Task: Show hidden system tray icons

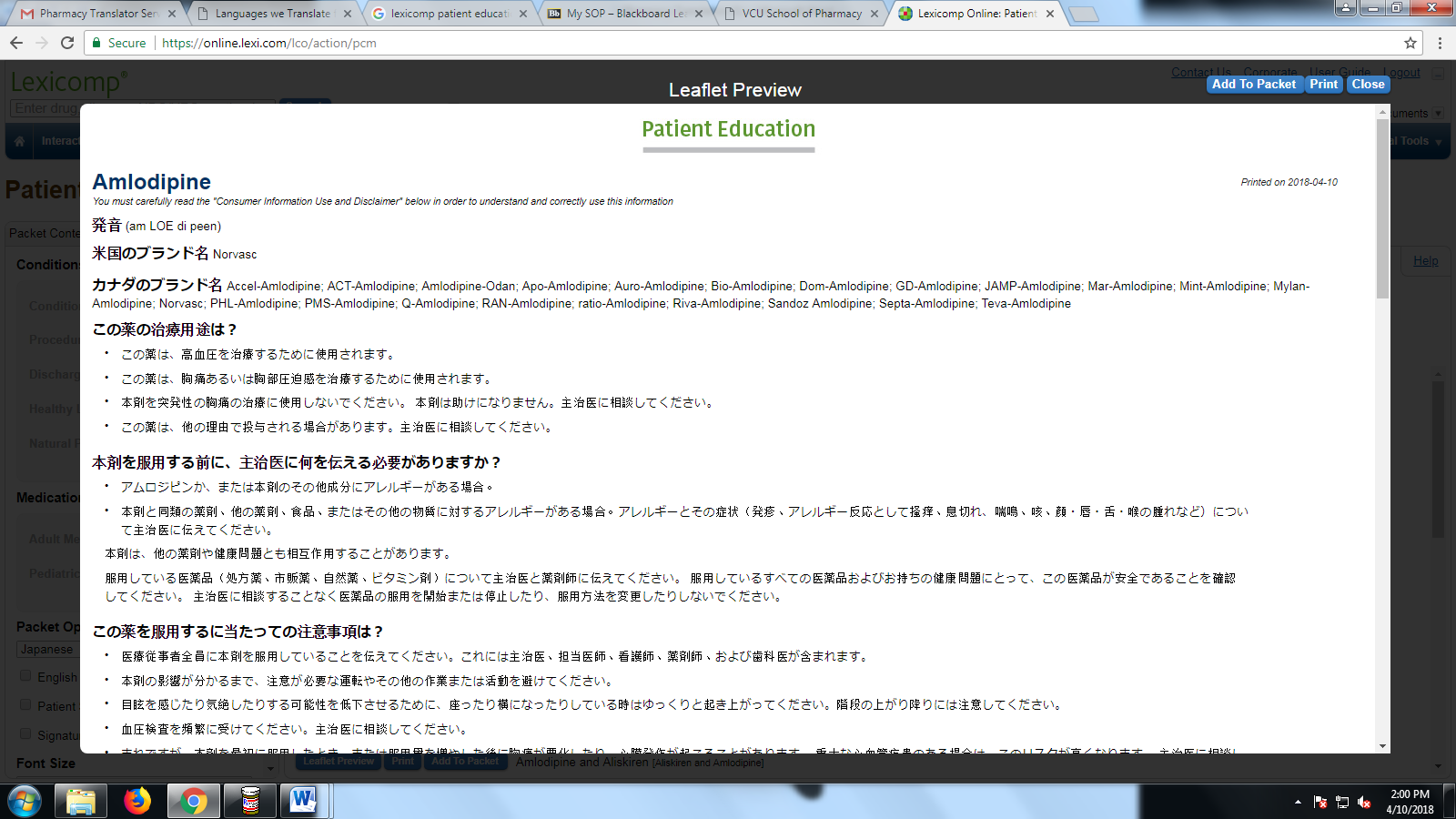Action: [x=1298, y=802]
